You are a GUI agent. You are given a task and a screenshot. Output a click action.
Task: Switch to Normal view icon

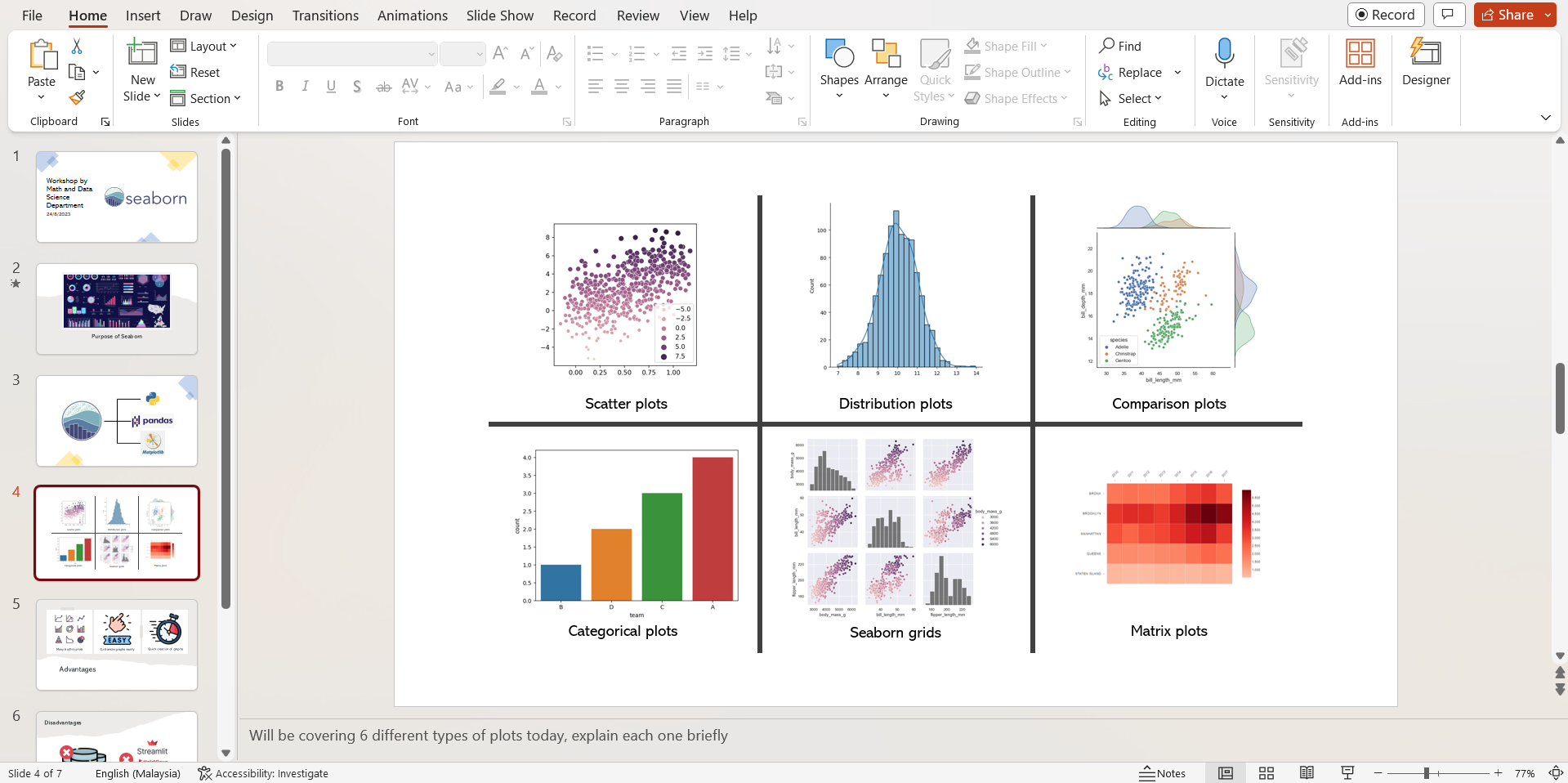[1226, 773]
